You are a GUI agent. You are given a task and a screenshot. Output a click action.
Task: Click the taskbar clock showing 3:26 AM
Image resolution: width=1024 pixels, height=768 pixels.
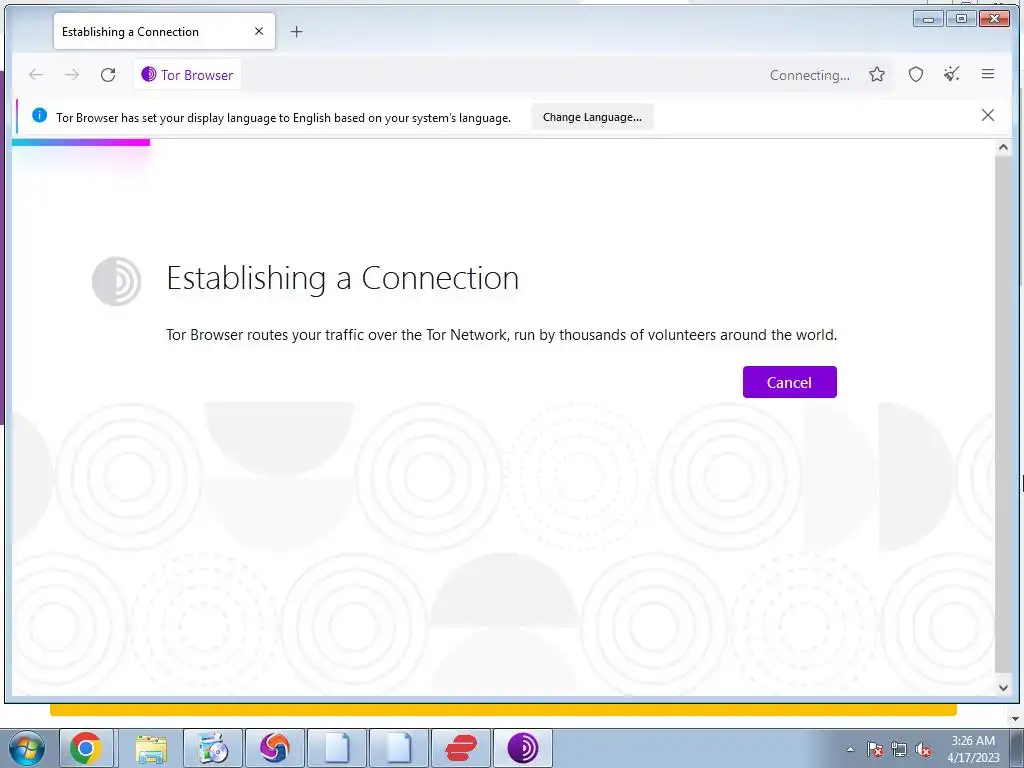pos(974,749)
